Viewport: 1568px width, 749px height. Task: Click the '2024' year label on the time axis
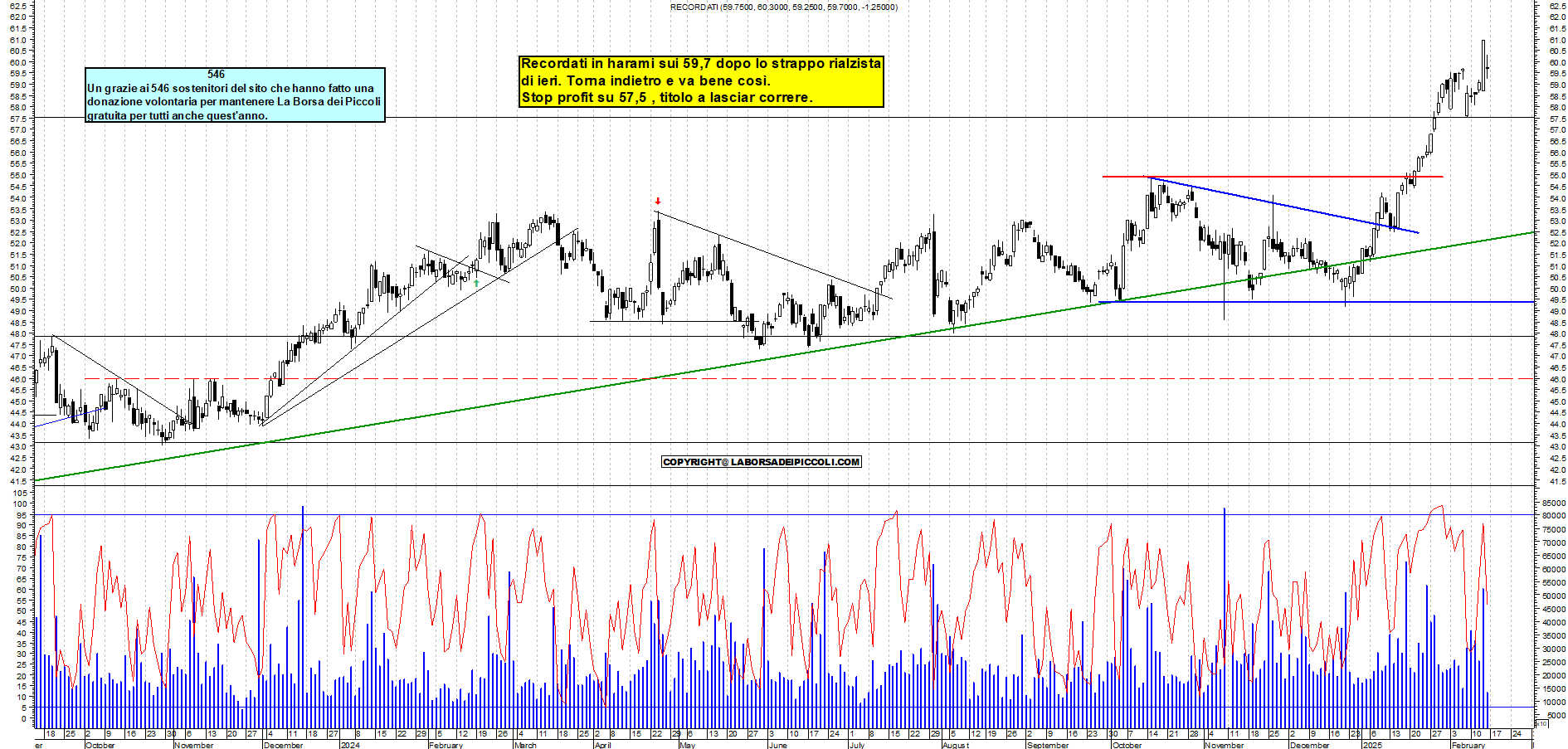[350, 745]
